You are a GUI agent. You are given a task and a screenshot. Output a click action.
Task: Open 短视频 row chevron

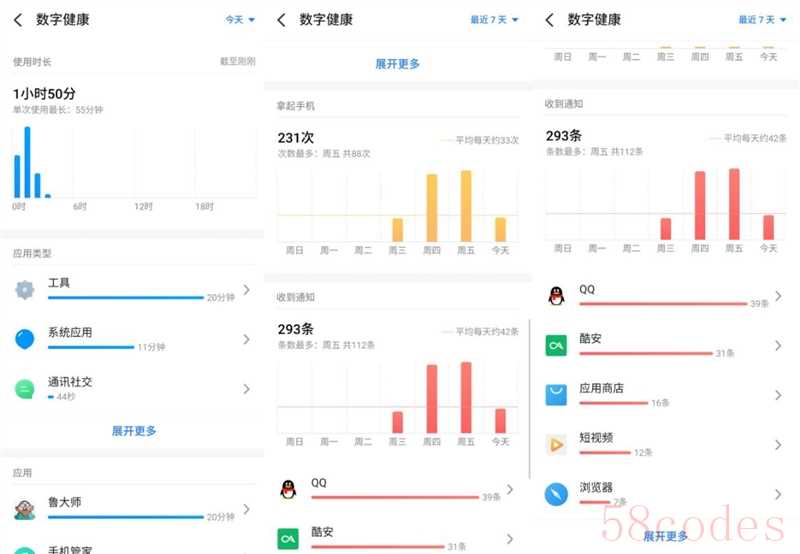click(x=779, y=445)
